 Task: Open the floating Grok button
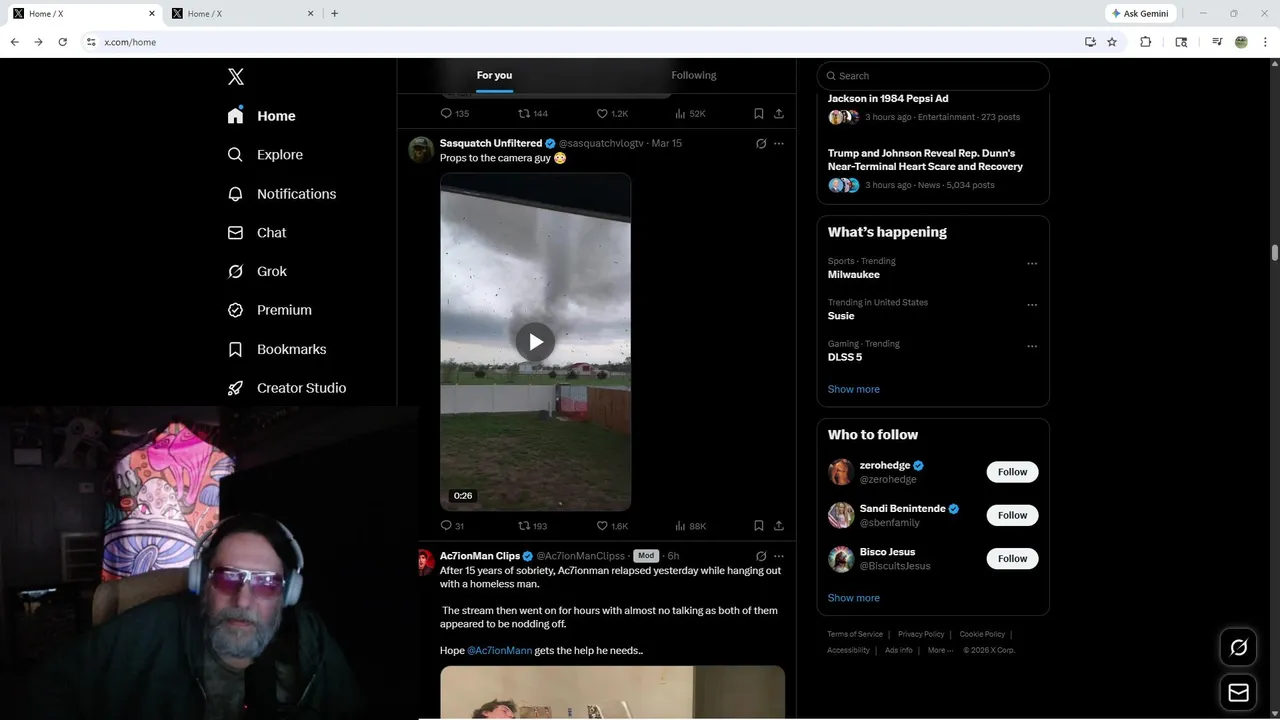(x=1239, y=648)
